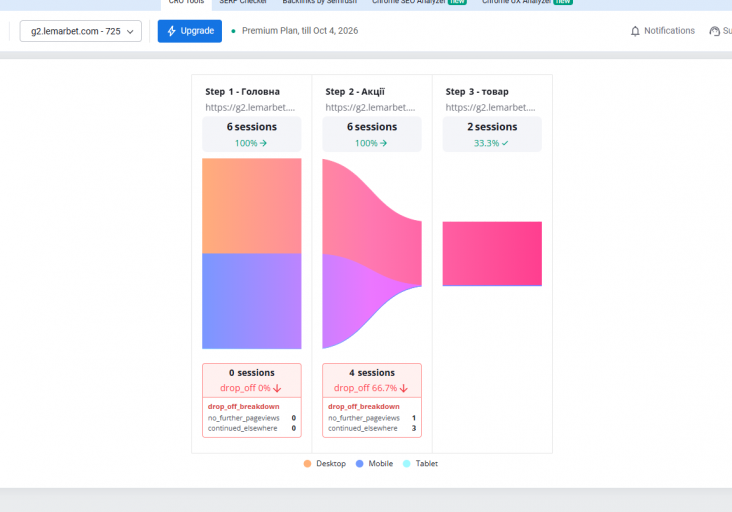The width and height of the screenshot is (732, 512).
Task: Open the URL under Step 3
Action: pyautogui.click(x=490, y=107)
